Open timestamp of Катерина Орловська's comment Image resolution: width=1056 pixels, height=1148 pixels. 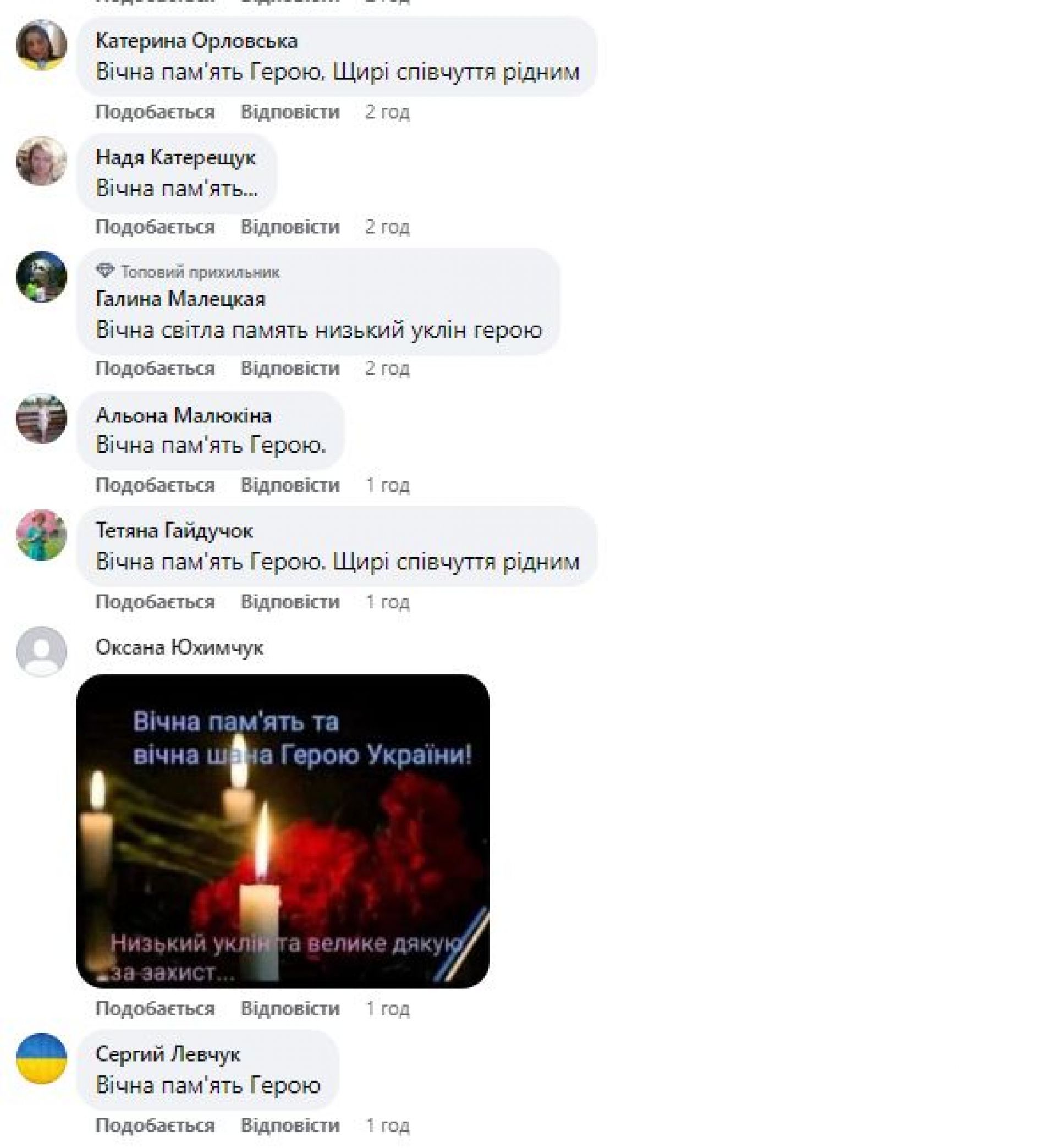point(387,112)
